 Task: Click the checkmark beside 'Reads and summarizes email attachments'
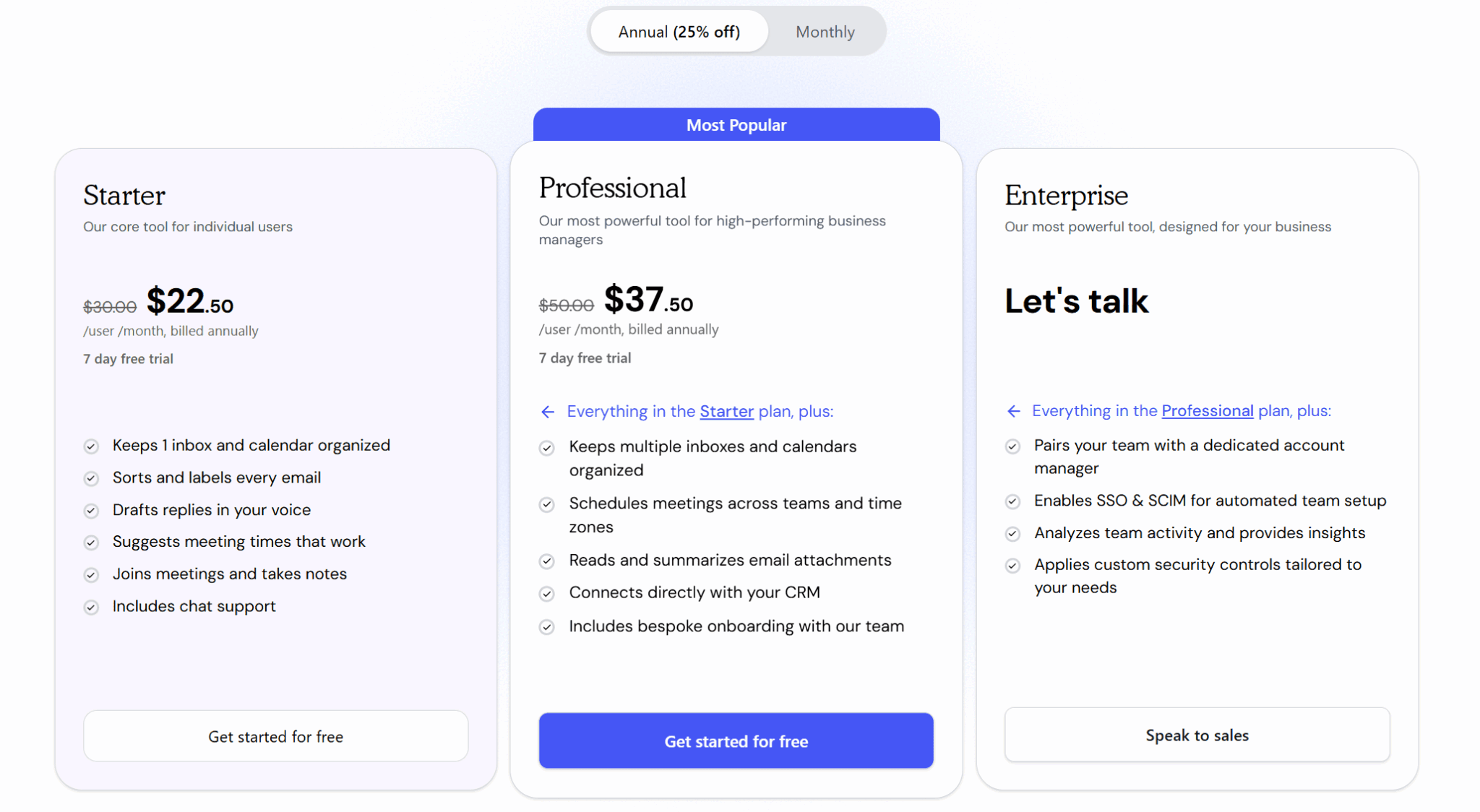pyautogui.click(x=547, y=561)
